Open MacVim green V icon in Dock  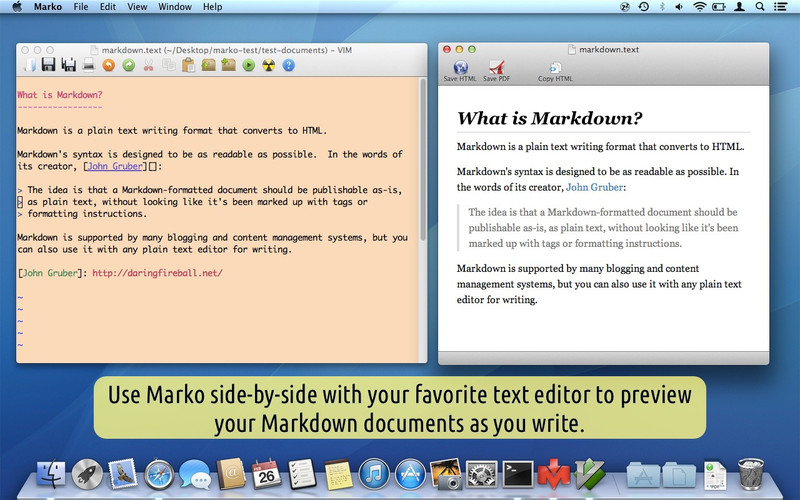589,474
